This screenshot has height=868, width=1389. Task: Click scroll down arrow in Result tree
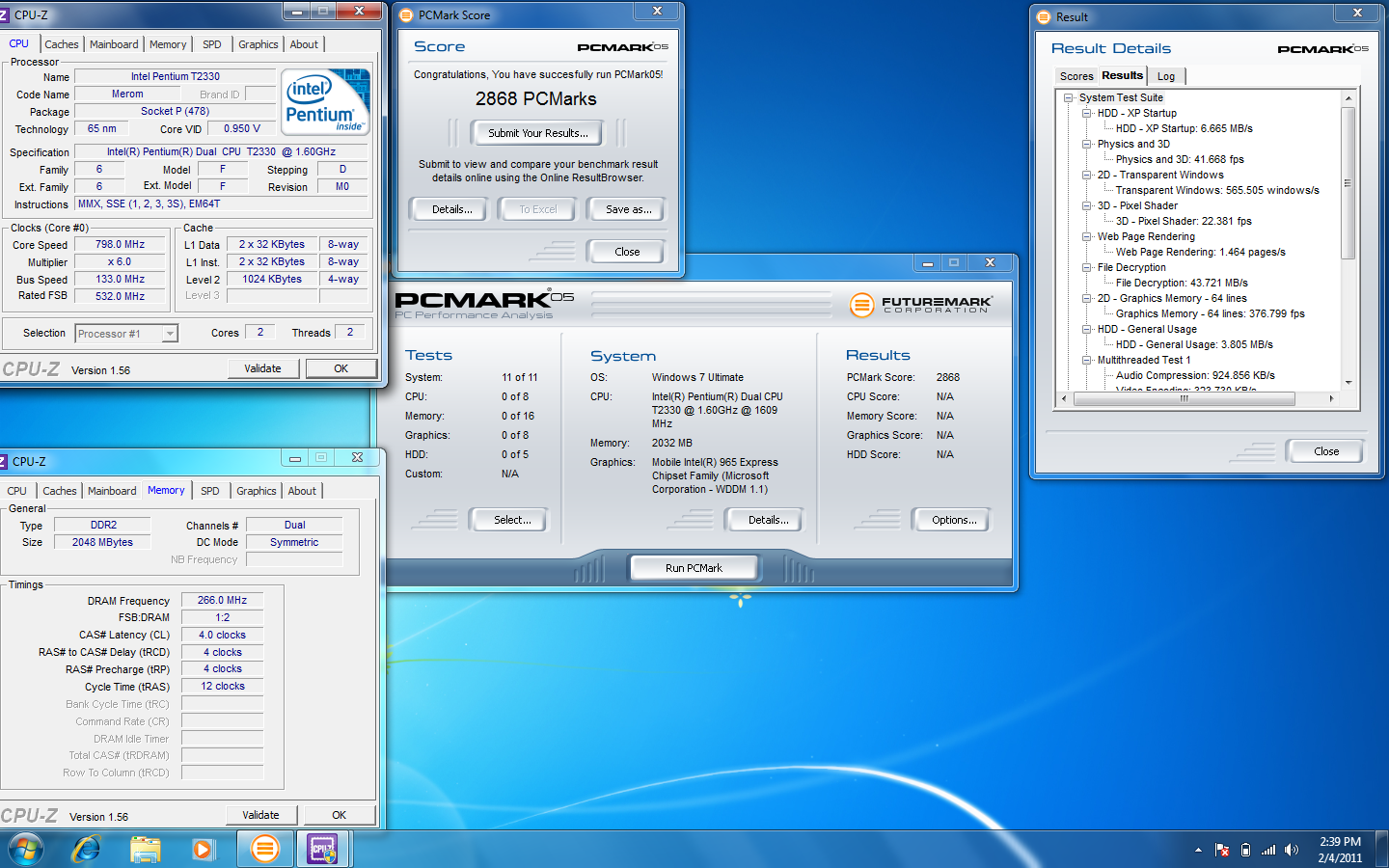[x=1348, y=383]
